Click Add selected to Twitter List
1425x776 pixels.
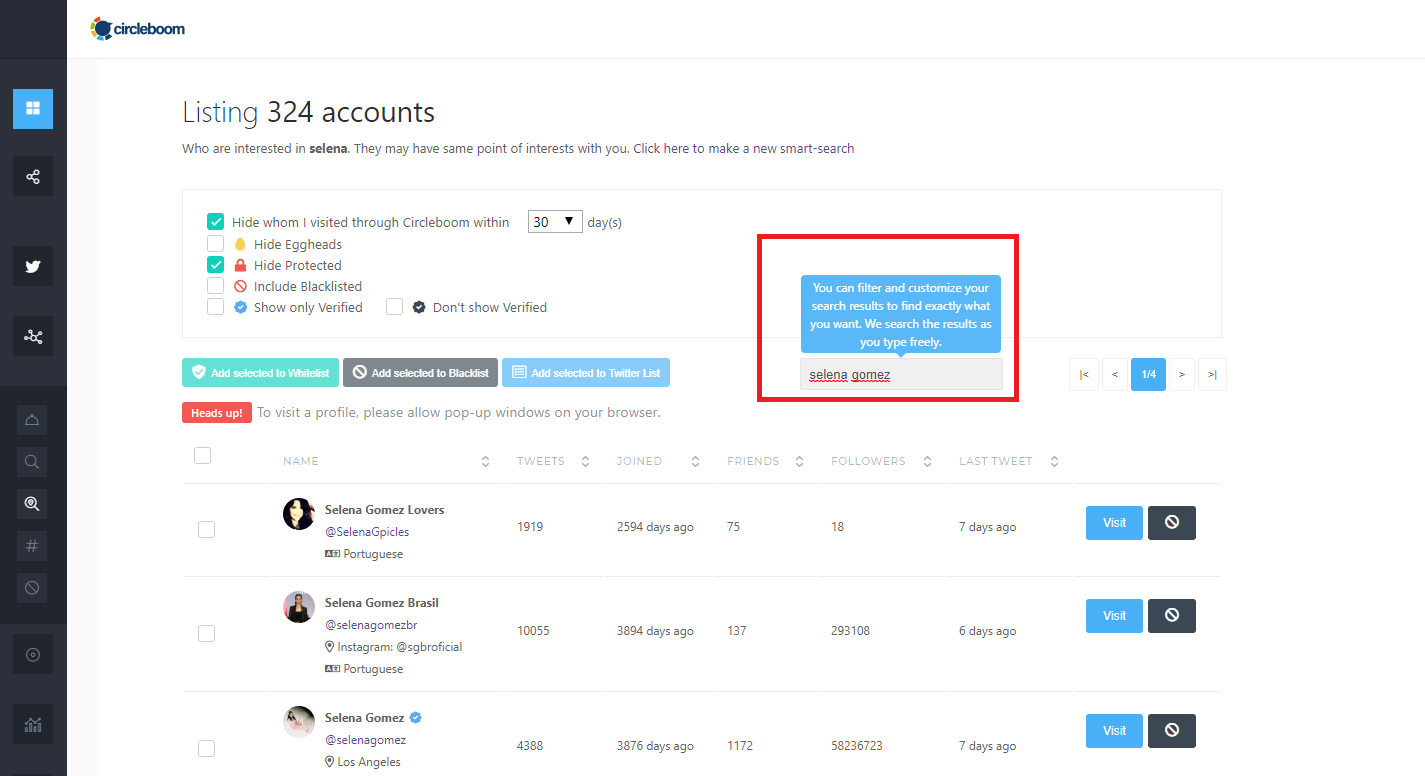(586, 373)
